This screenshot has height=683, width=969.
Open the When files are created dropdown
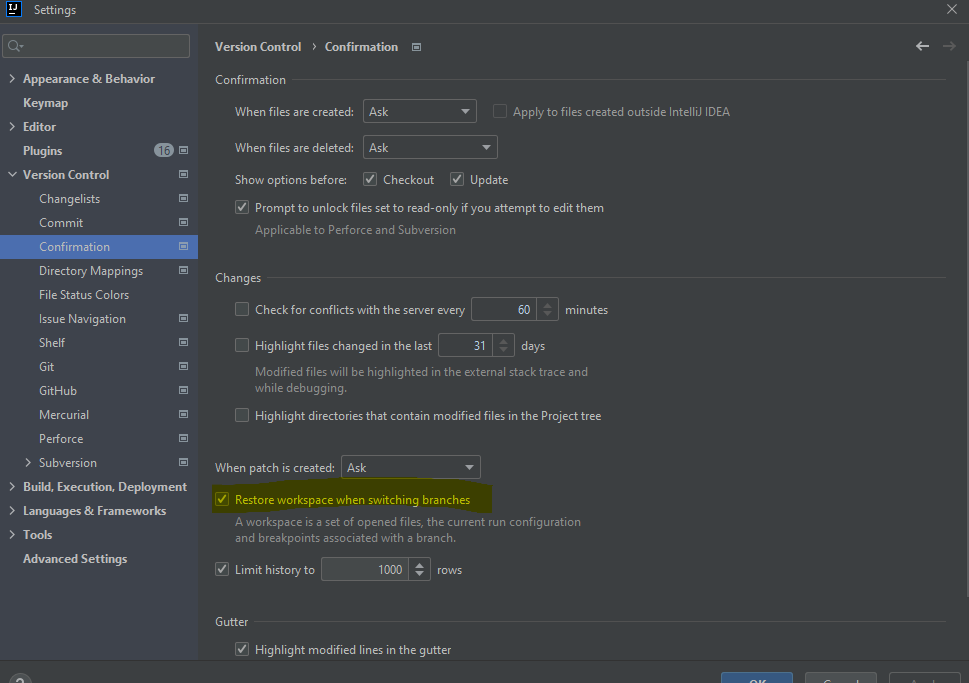420,111
